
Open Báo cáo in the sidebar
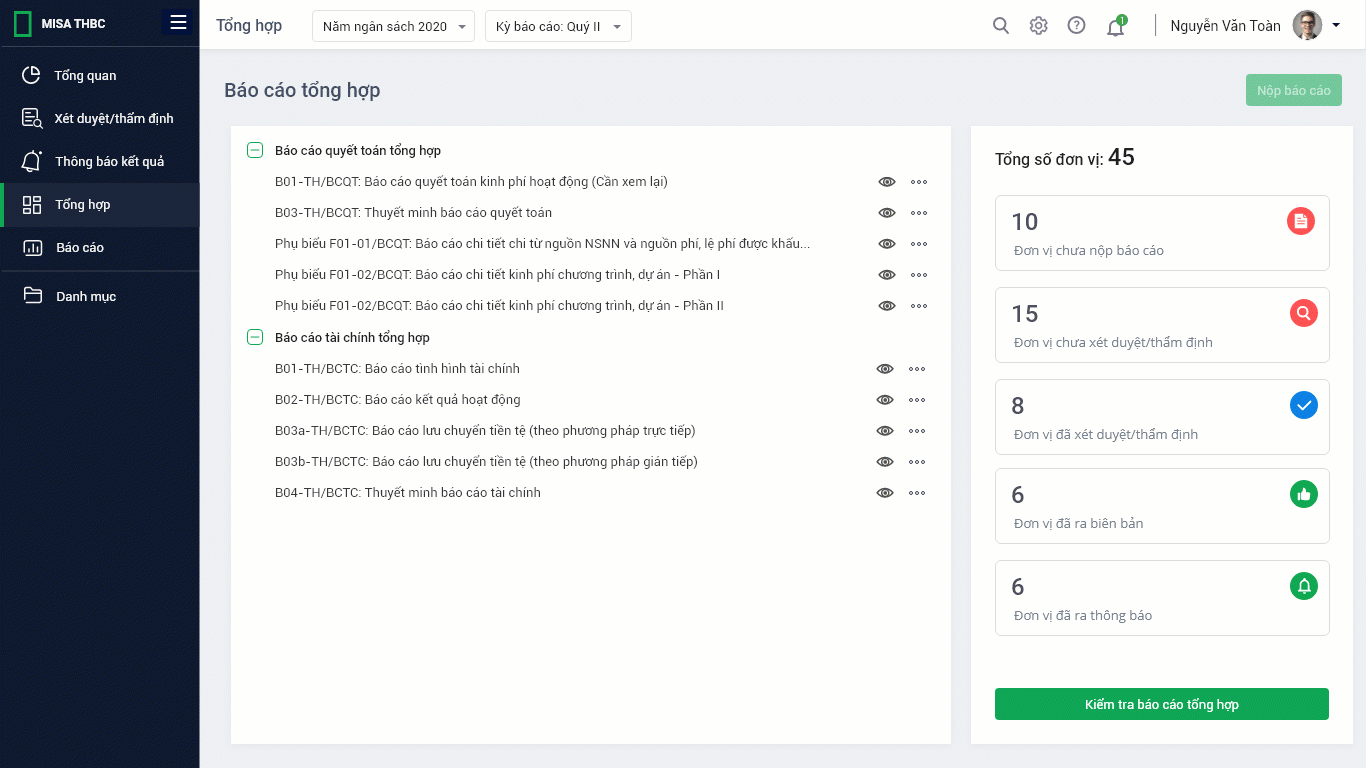tap(100, 247)
